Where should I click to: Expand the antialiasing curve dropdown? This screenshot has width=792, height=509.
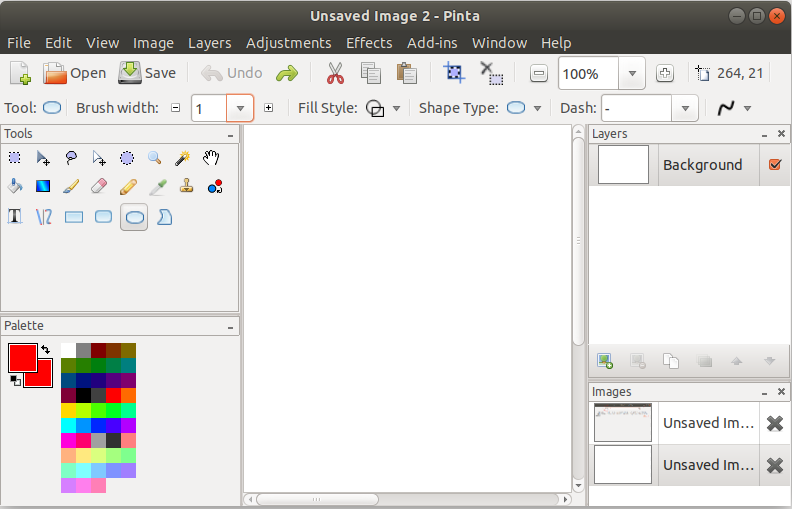[x=748, y=108]
